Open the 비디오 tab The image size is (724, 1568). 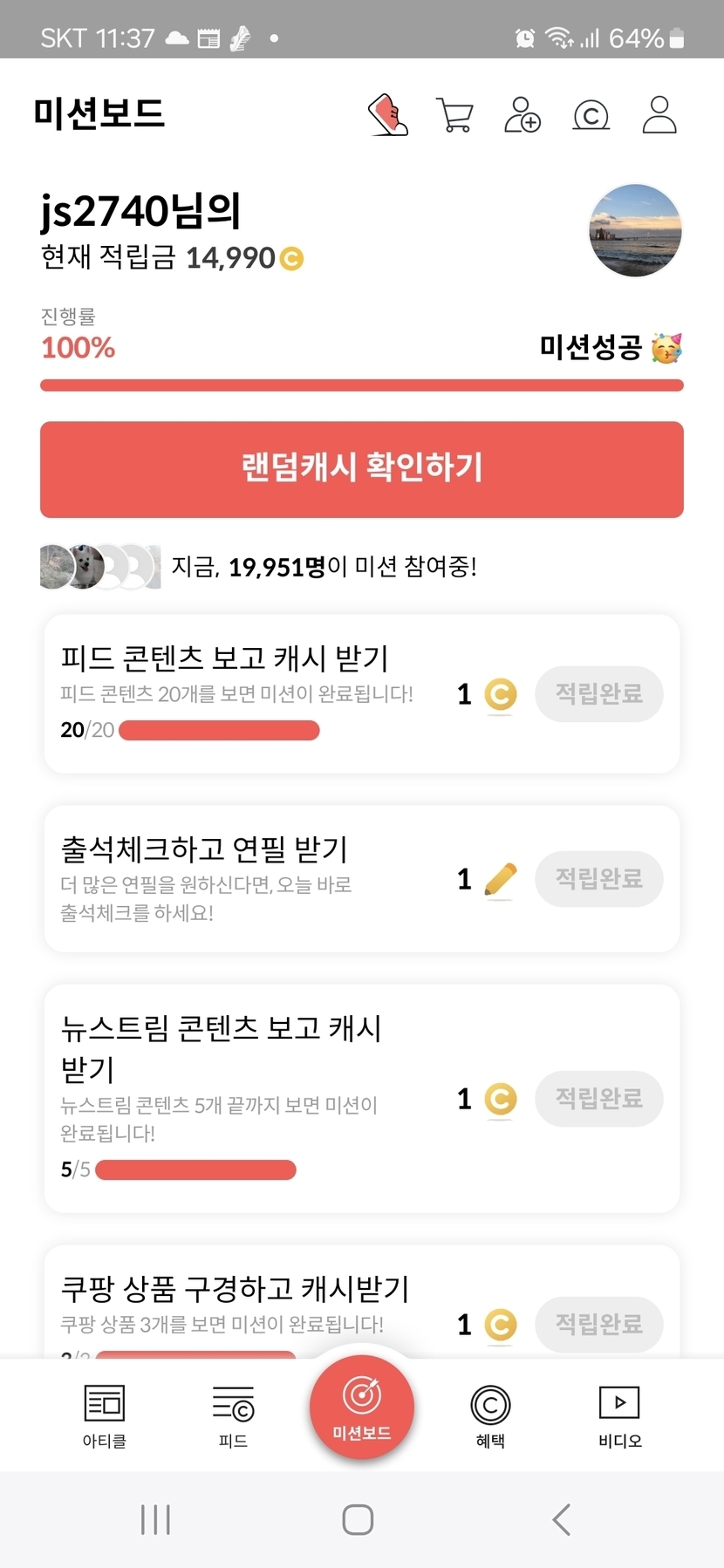coord(619,1415)
